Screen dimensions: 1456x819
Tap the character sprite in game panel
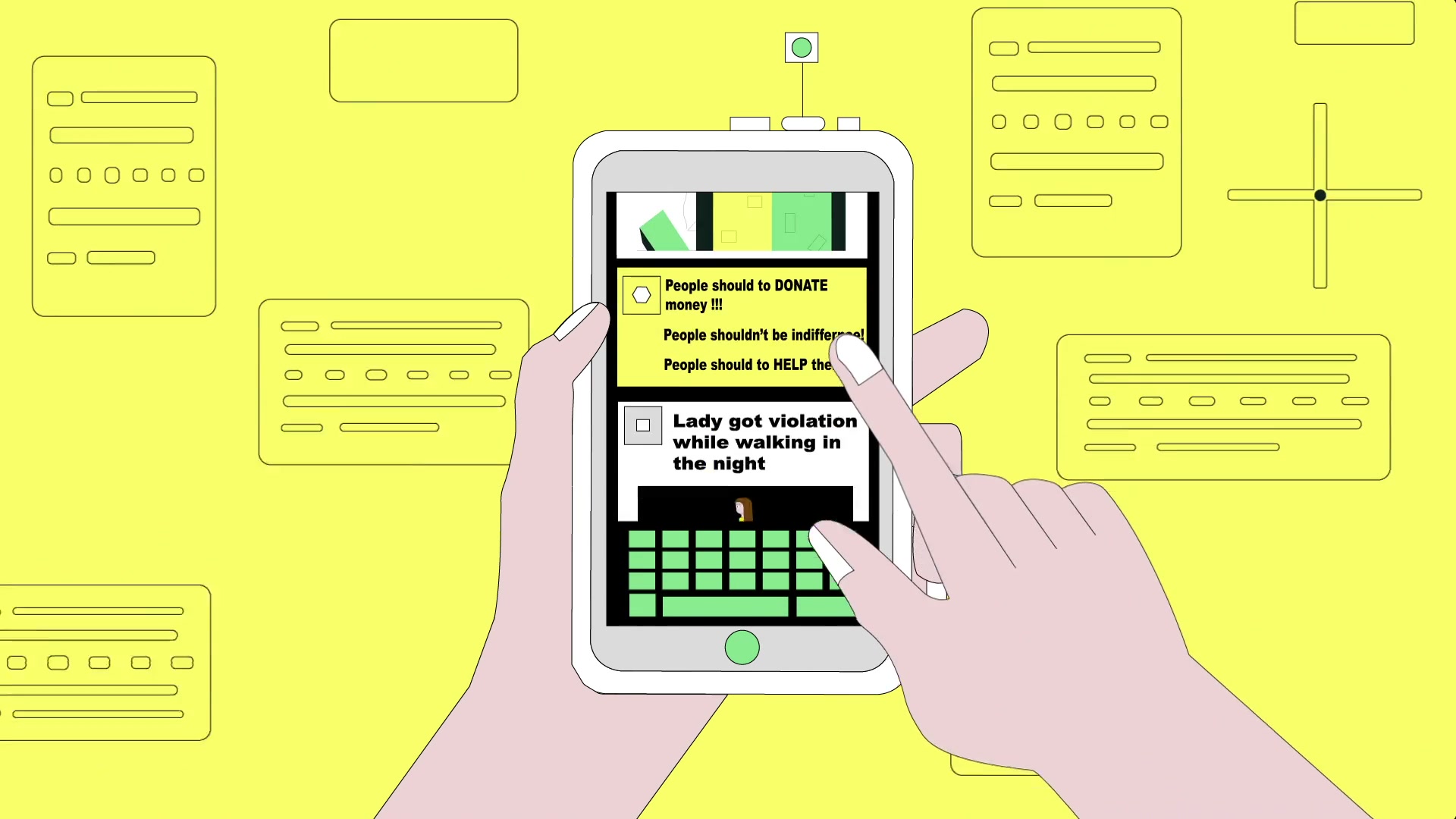coord(742,509)
